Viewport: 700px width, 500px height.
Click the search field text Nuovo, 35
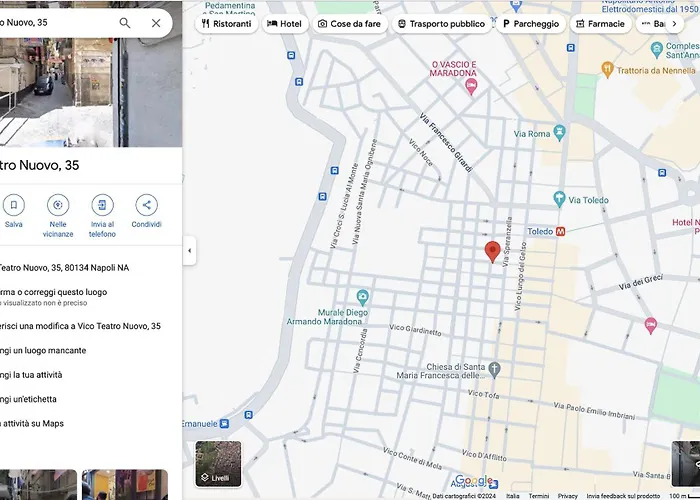(24, 22)
